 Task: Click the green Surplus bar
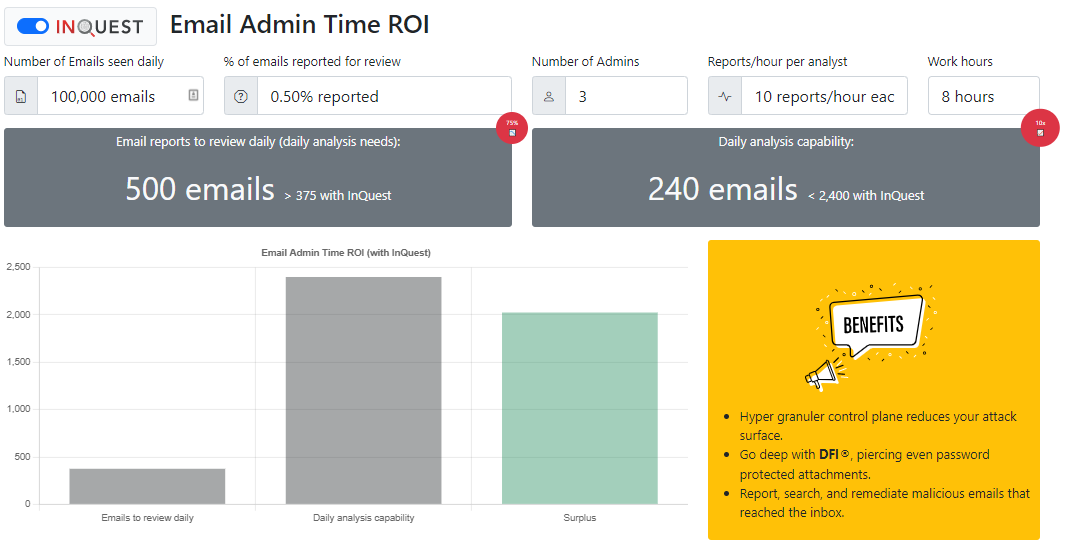point(580,409)
